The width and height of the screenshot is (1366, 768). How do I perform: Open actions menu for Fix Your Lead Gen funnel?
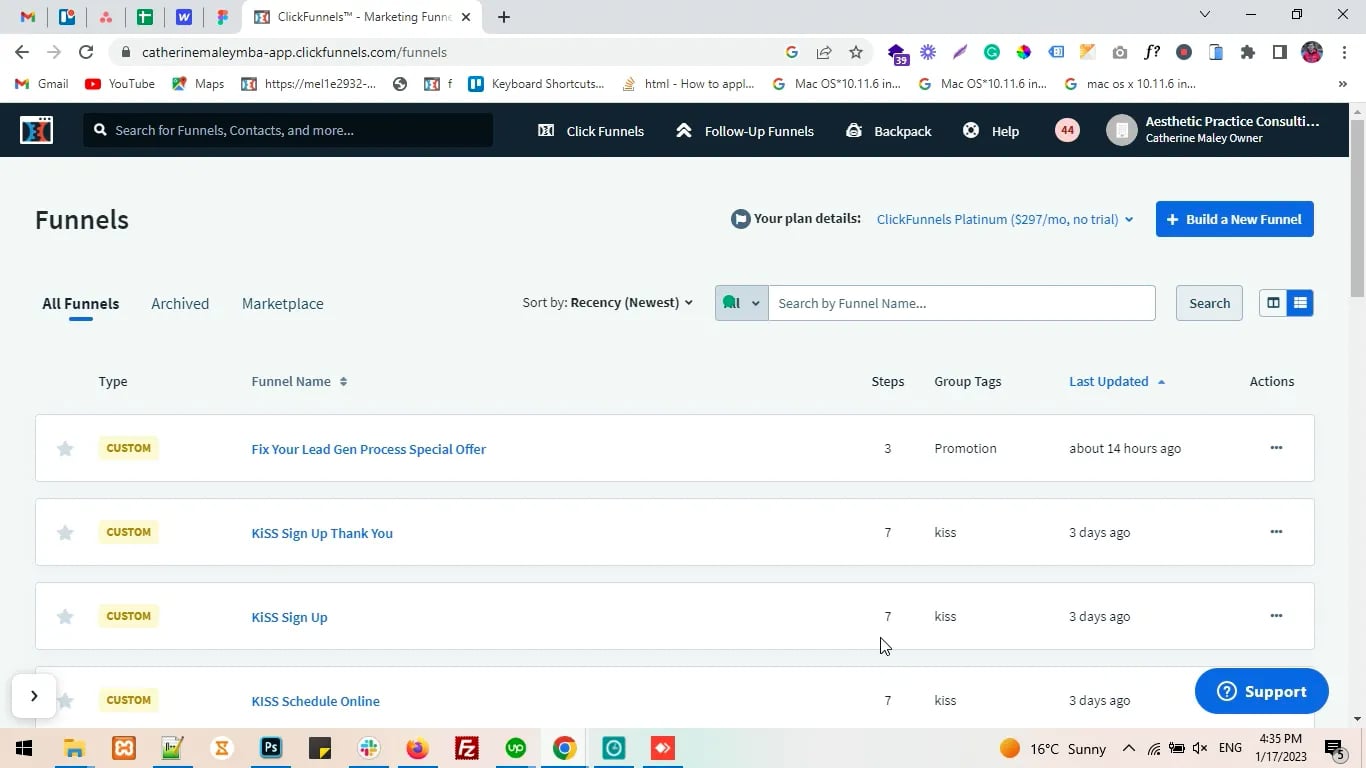[1276, 448]
